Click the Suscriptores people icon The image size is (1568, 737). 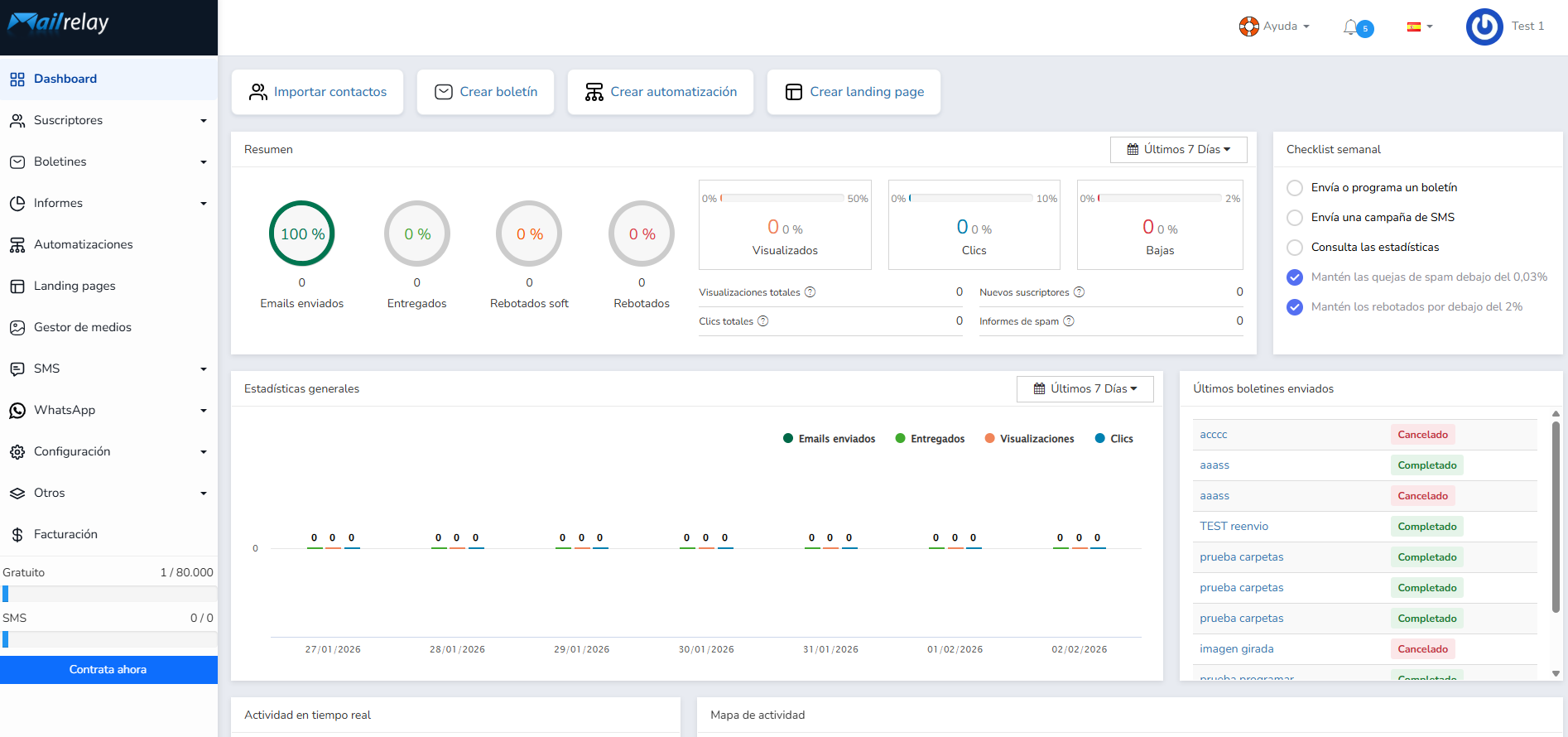tap(17, 121)
